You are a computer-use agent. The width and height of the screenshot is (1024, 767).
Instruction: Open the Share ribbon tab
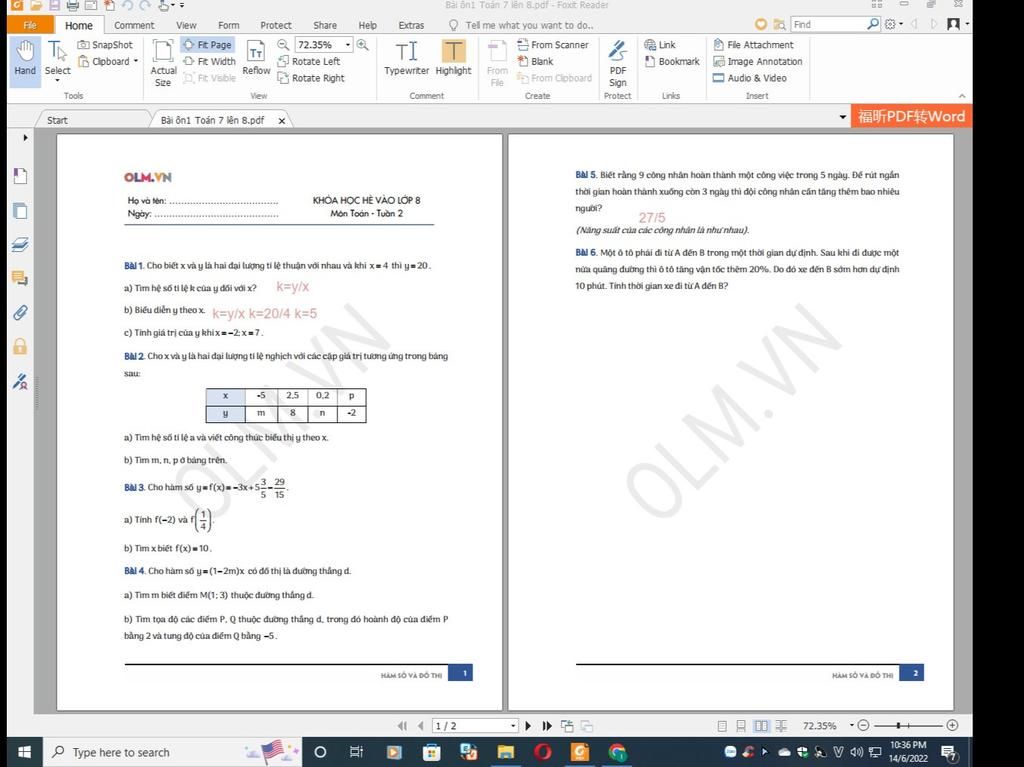(325, 25)
